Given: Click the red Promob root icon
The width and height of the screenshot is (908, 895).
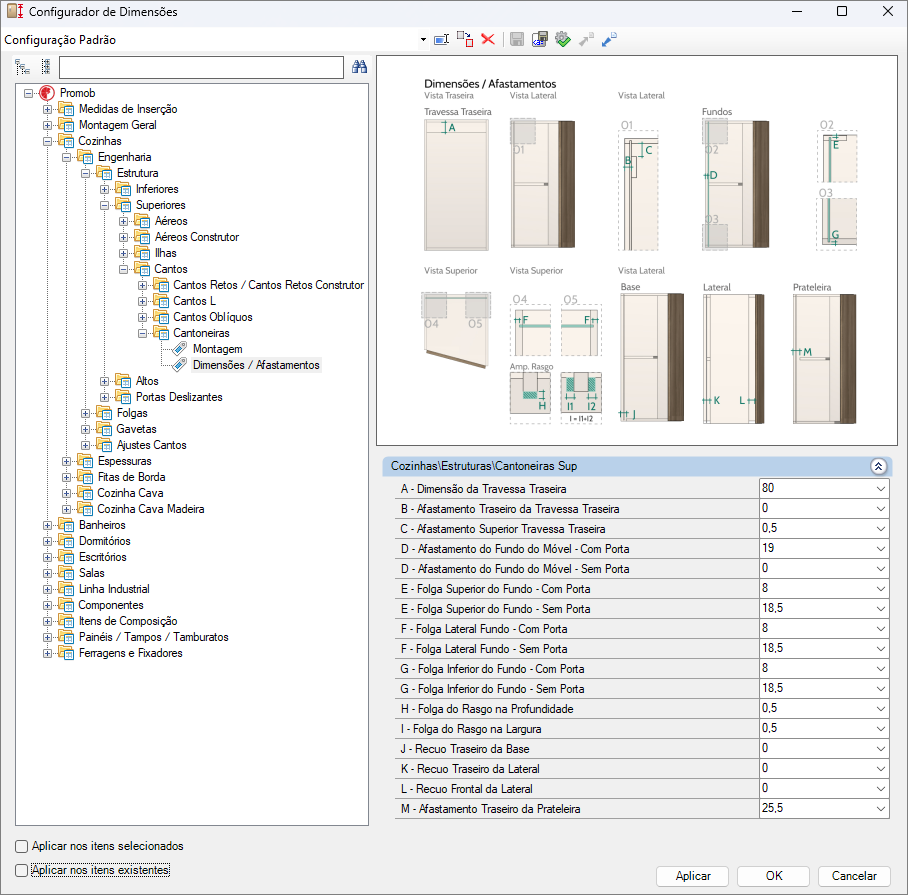Looking at the screenshot, I should [x=47, y=93].
